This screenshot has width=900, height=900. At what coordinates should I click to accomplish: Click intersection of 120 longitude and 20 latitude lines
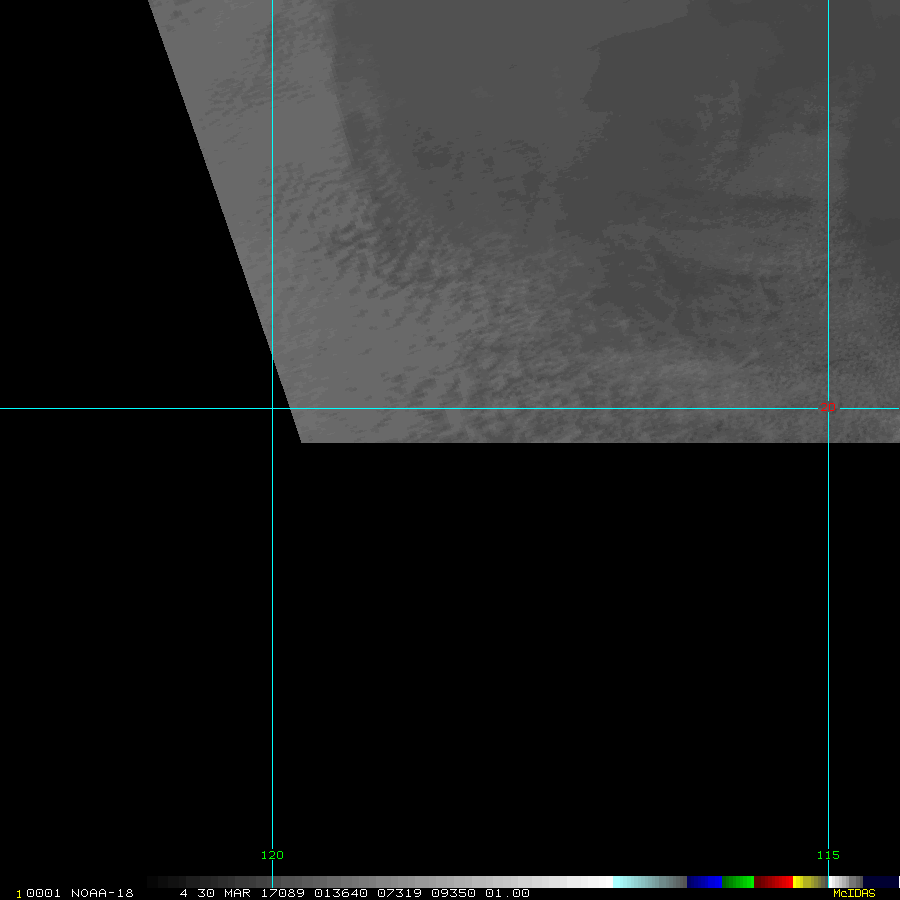coord(272,408)
